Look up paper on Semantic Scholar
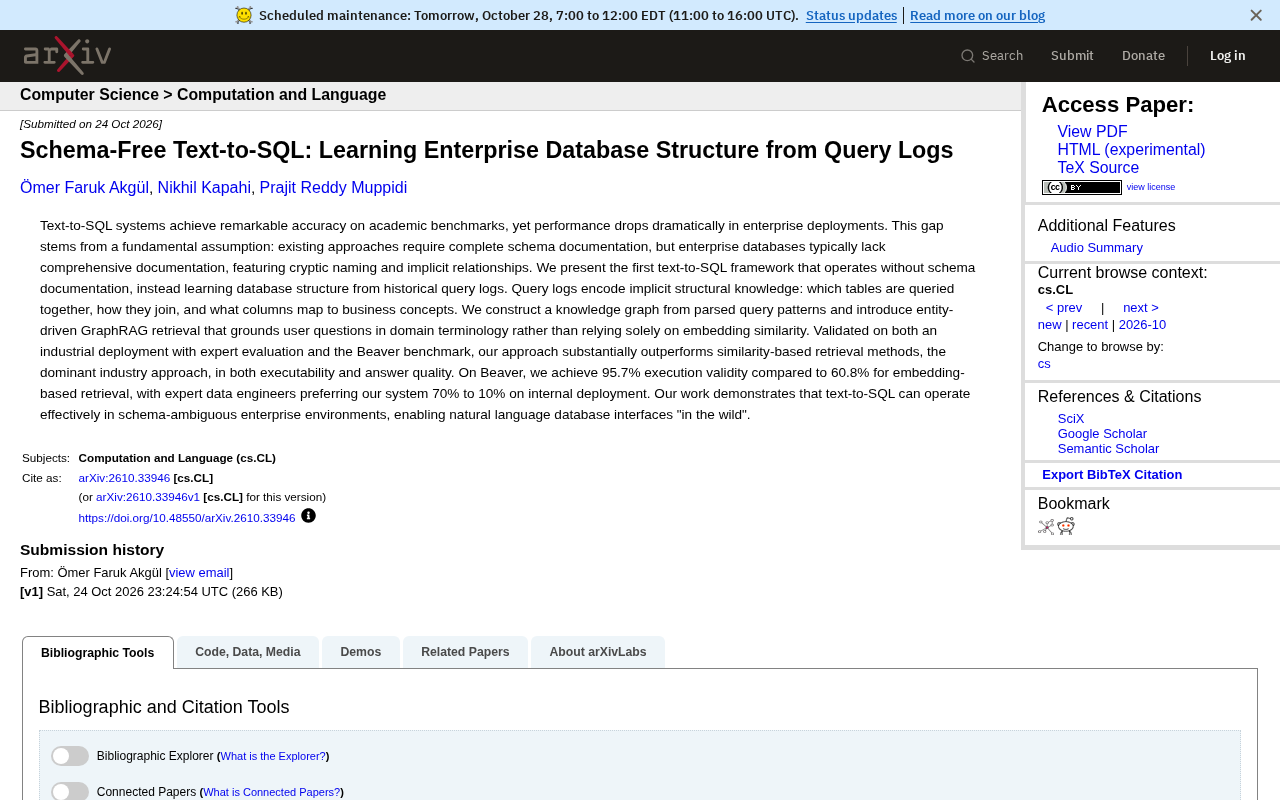 click(1108, 449)
